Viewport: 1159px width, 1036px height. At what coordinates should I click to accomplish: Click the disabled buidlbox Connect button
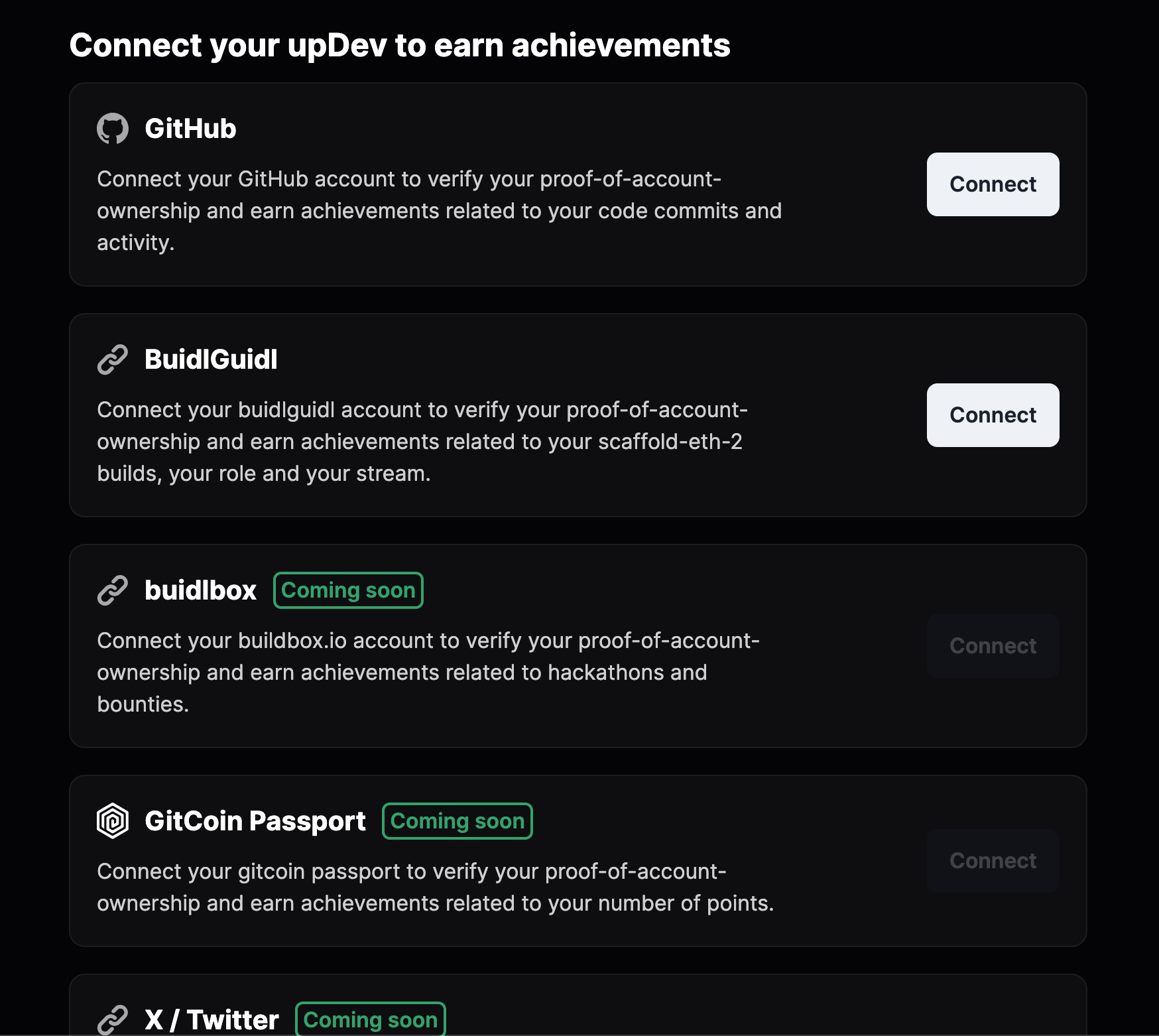click(993, 646)
